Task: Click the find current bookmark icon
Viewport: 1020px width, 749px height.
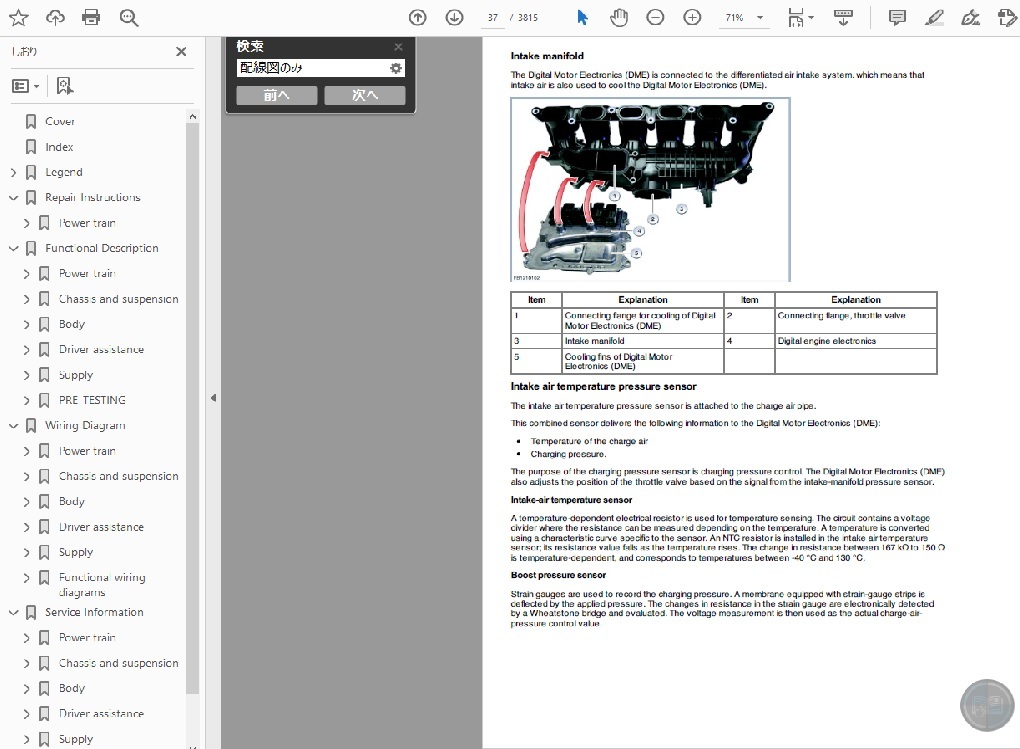Action: tap(65, 86)
